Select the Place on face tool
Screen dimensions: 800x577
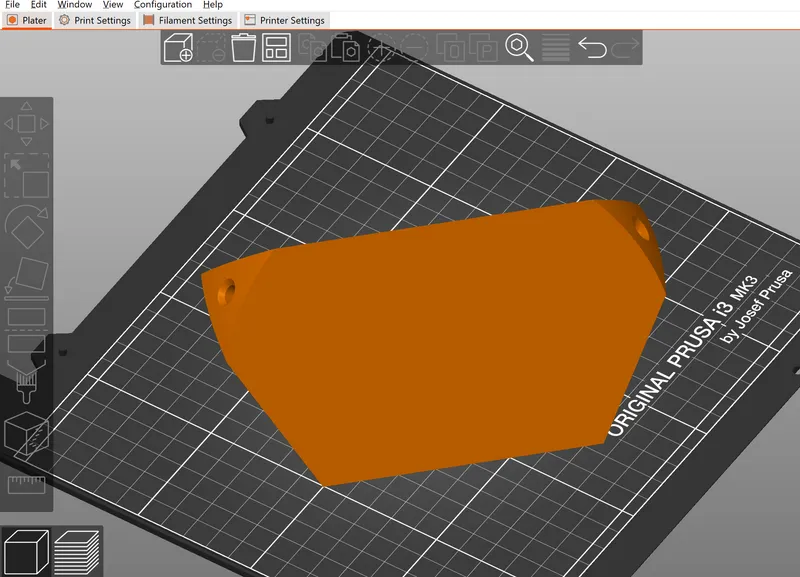27,278
